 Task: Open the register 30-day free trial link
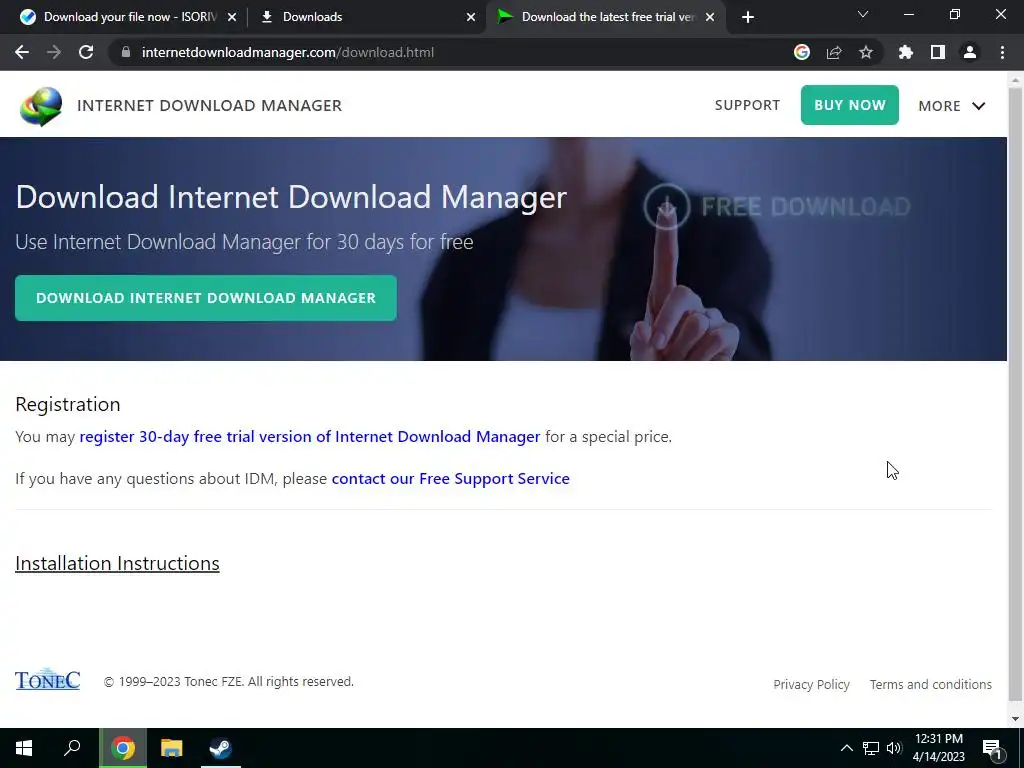tap(310, 436)
